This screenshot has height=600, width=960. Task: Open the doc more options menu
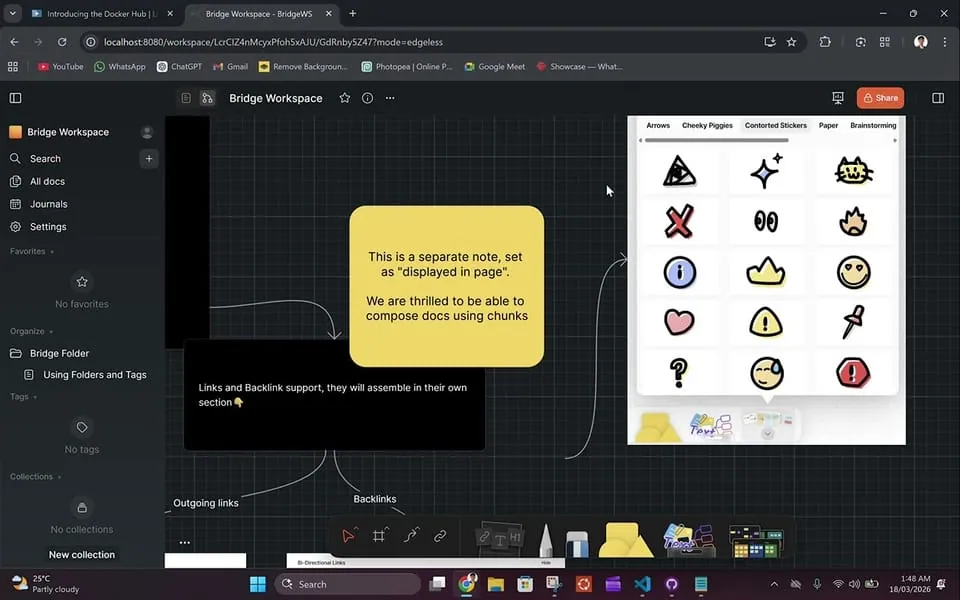[x=390, y=98]
